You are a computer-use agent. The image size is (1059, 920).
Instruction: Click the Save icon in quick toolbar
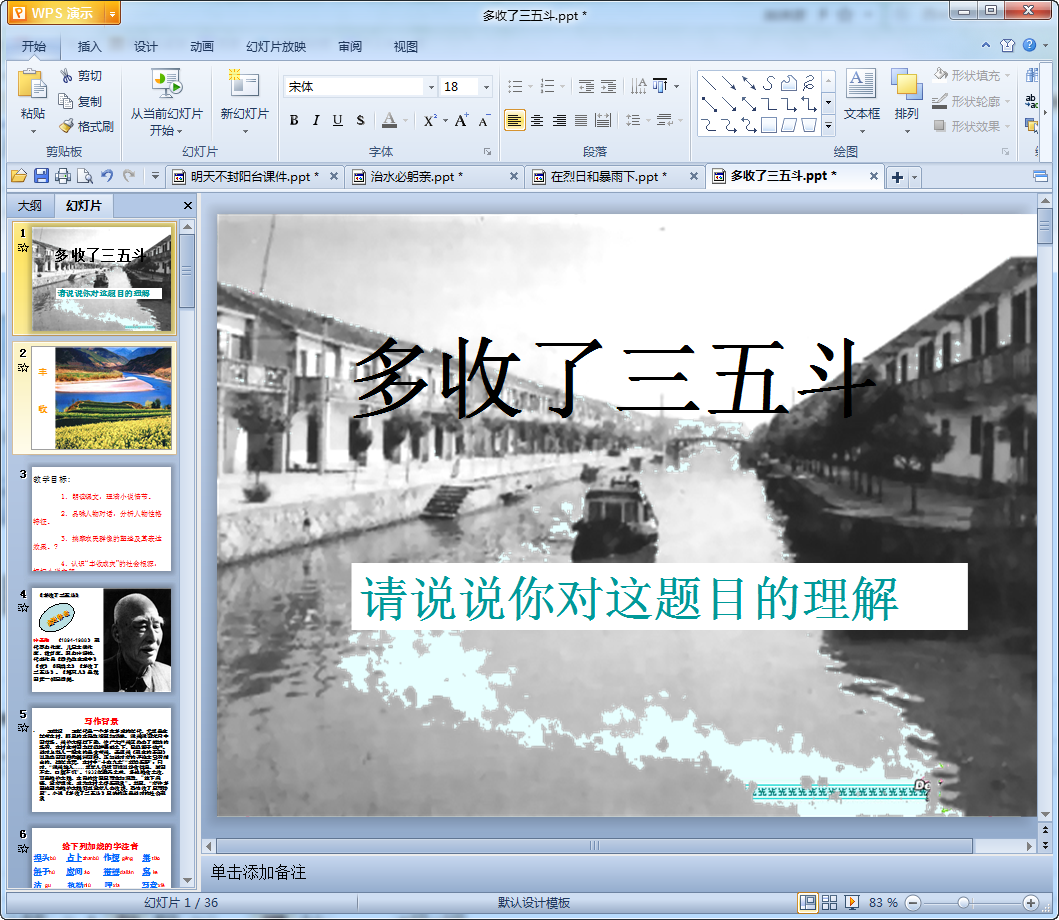(41, 176)
